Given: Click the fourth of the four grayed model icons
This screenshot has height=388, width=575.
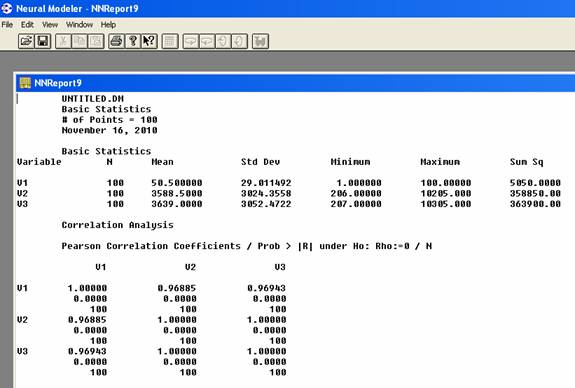Looking at the screenshot, I should [x=239, y=41].
